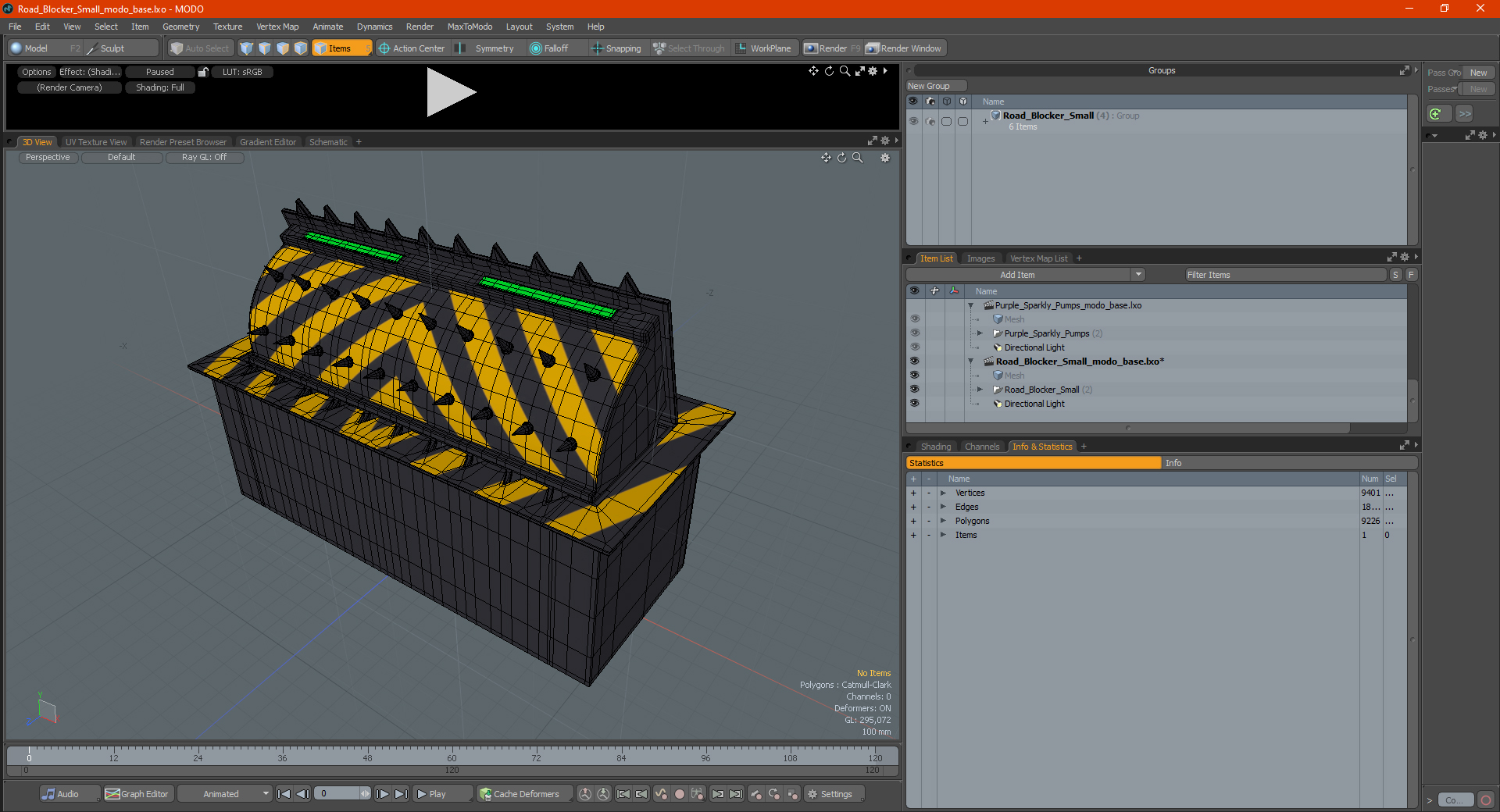The image size is (1500, 812).
Task: Toggle visibility of Road_Blocker_Small group
Action: [x=913, y=121]
